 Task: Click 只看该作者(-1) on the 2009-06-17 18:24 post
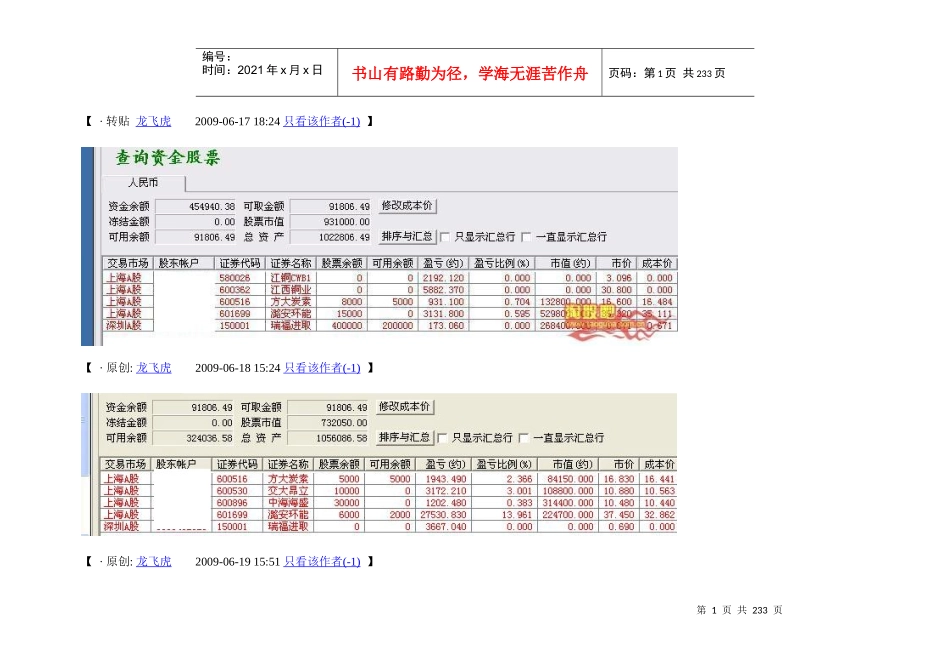(322, 121)
